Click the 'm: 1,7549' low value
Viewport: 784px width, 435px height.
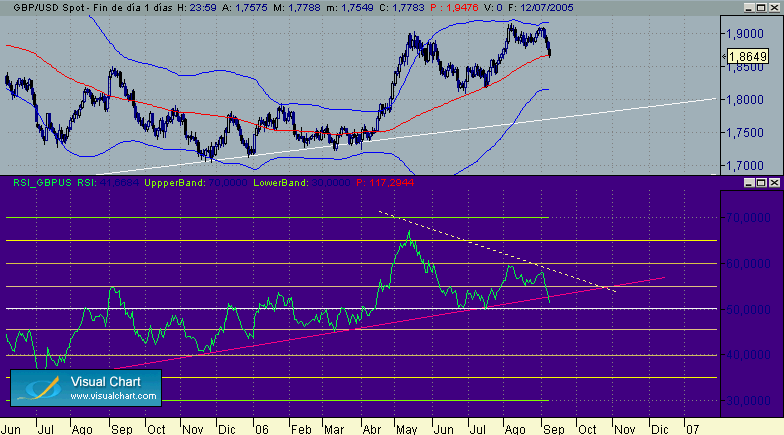click(x=350, y=8)
